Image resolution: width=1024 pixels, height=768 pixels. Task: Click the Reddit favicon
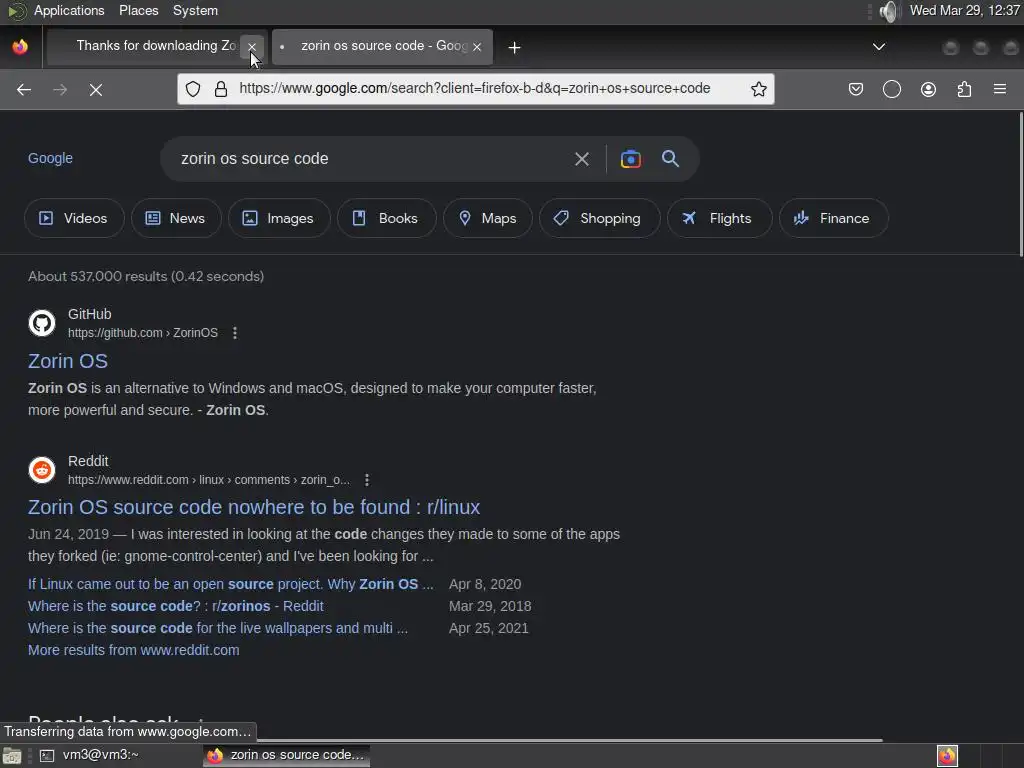tap(42, 470)
